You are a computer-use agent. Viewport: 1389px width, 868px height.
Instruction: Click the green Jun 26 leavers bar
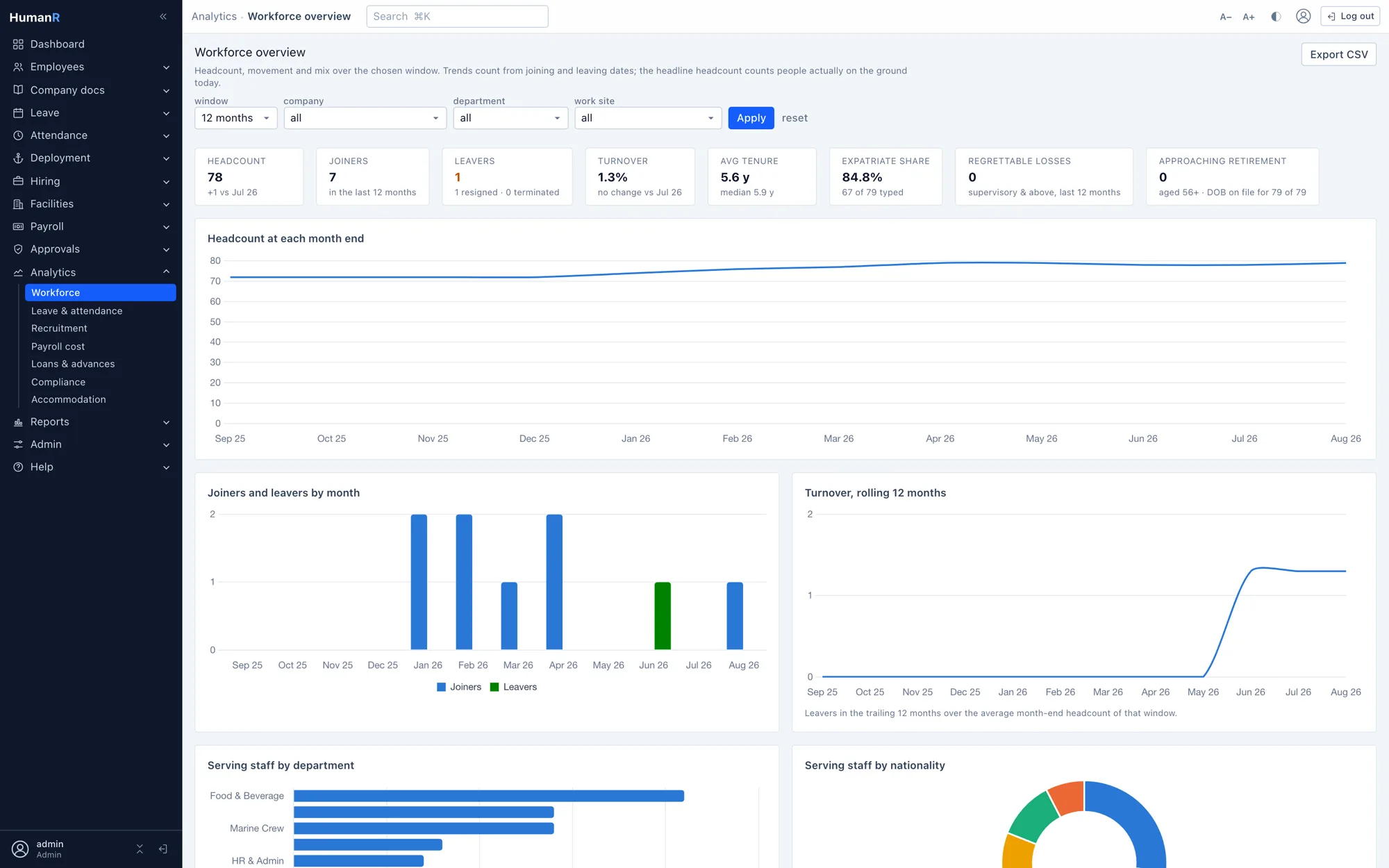[663, 616]
